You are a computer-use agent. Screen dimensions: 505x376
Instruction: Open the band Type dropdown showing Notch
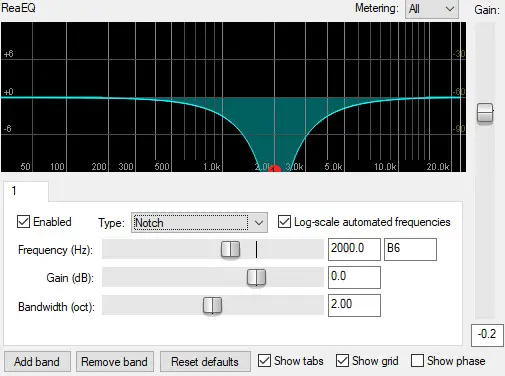click(x=199, y=222)
